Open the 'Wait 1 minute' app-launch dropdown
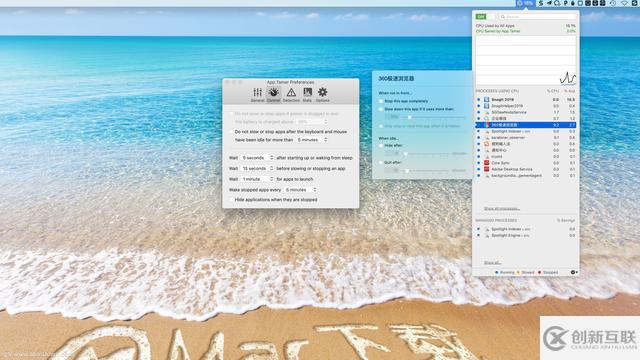The width and height of the screenshot is (640, 360). [x=257, y=179]
